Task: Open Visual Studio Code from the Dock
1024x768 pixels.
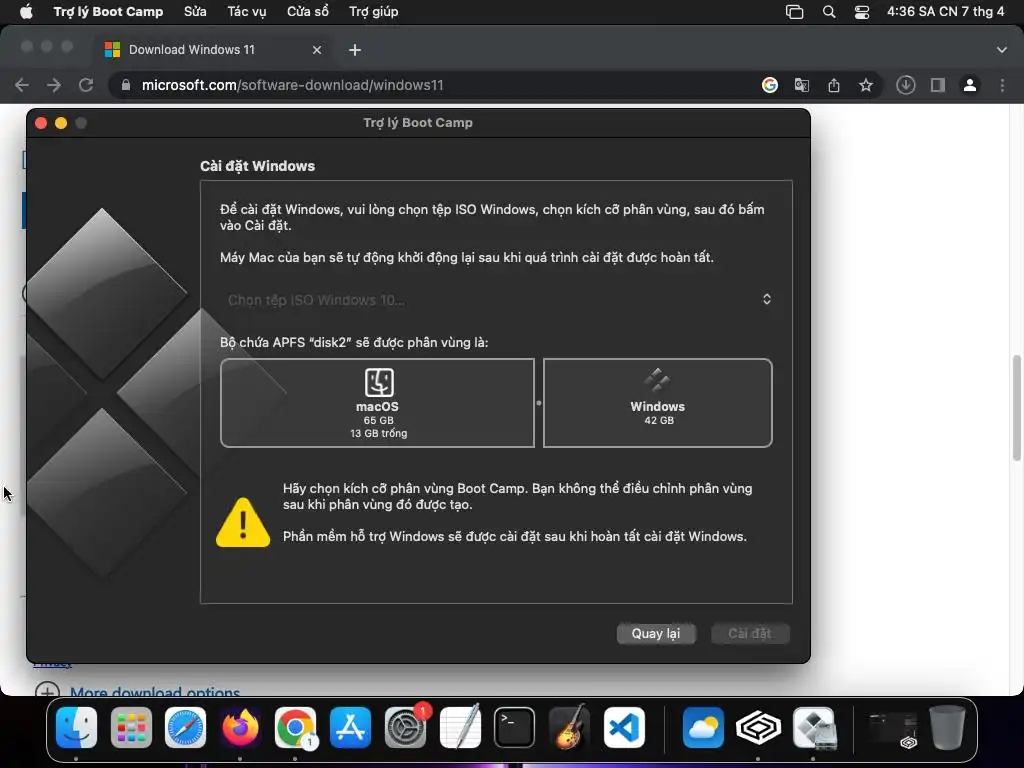Action: coord(624,728)
